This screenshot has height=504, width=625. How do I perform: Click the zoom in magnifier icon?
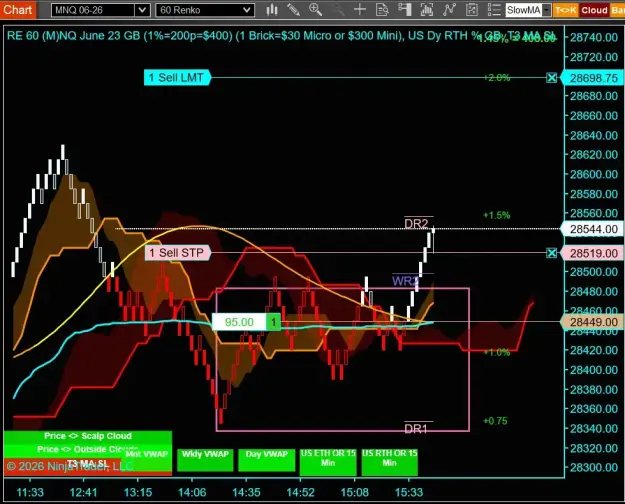click(315, 10)
